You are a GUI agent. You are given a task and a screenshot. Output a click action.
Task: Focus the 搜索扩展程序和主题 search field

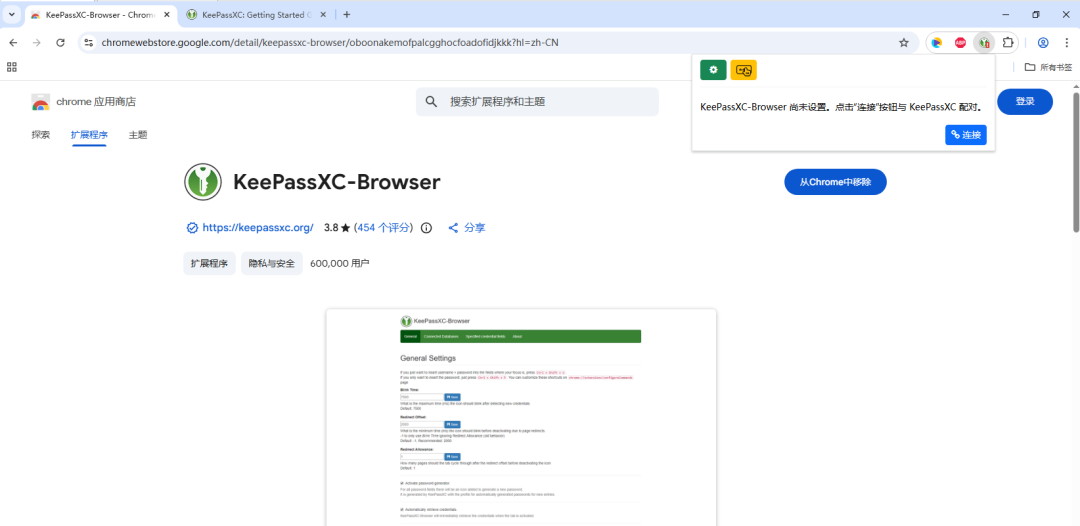[x=537, y=102]
